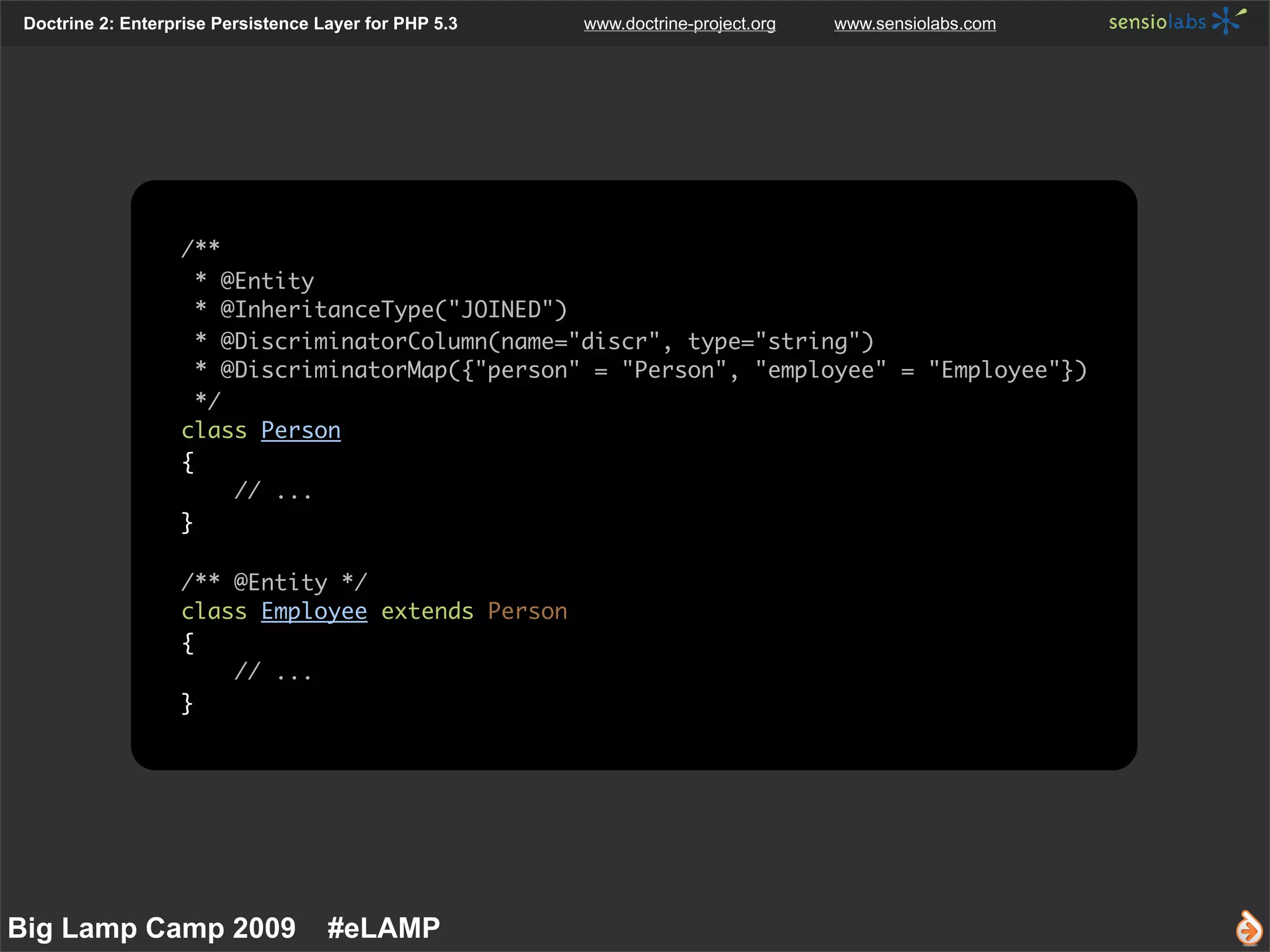1270x952 pixels.
Task: Click the extends keyword in code
Action: [427, 611]
